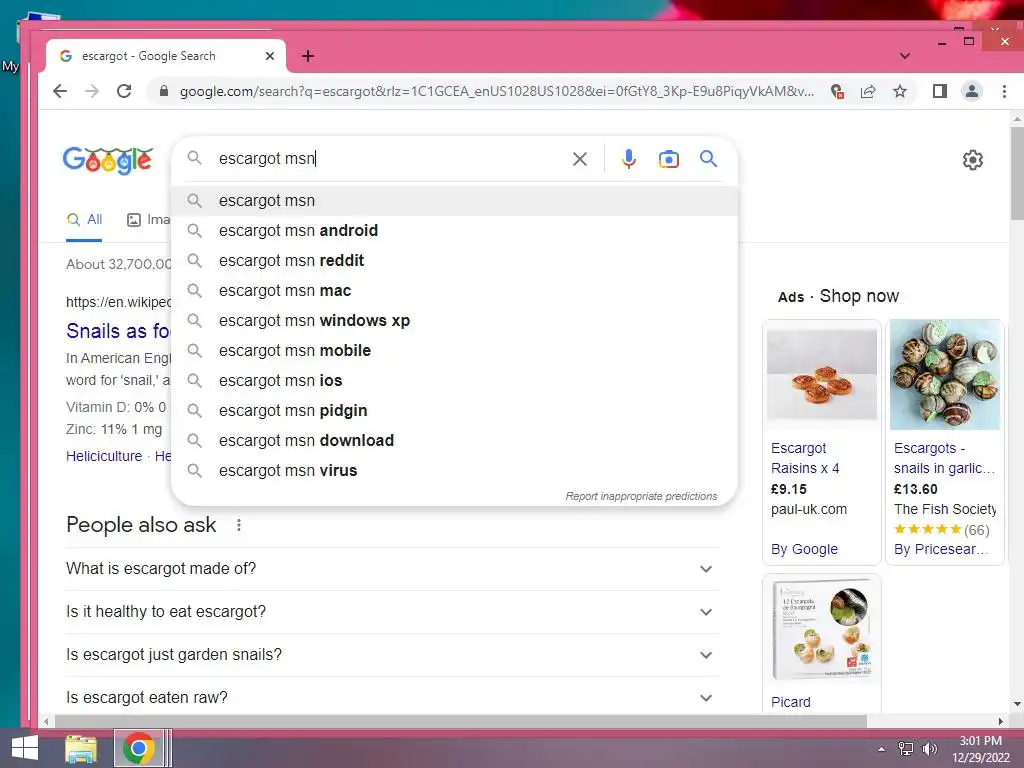Click inside the Google search input field
Image resolution: width=1024 pixels, height=768 pixels.
(392, 159)
